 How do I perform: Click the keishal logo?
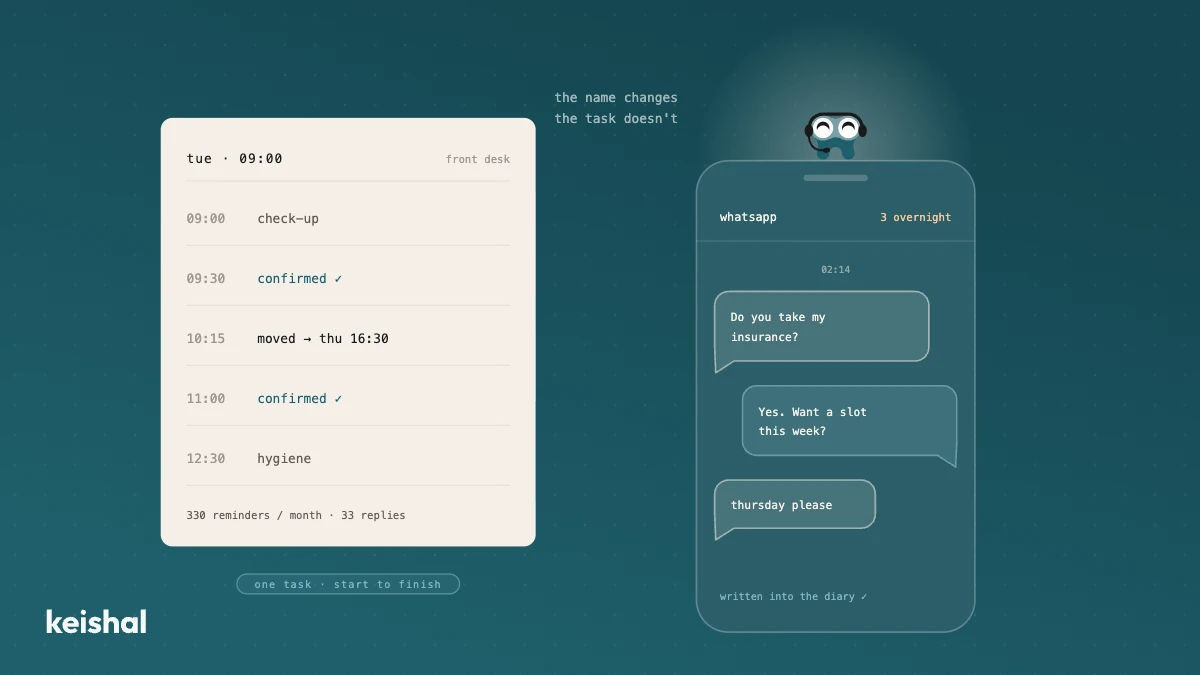96,622
